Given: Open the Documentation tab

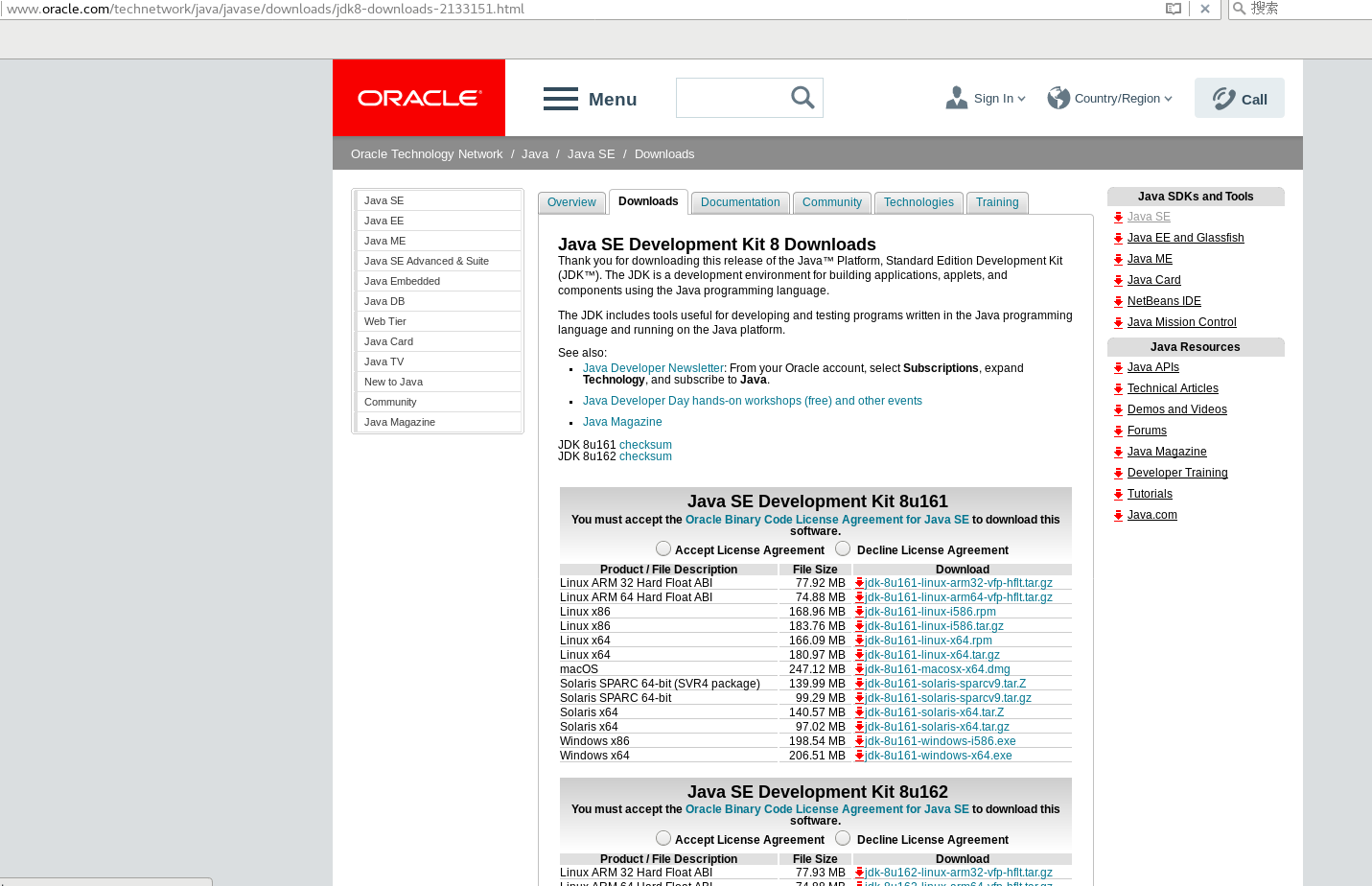Looking at the screenshot, I should pyautogui.click(x=740, y=202).
